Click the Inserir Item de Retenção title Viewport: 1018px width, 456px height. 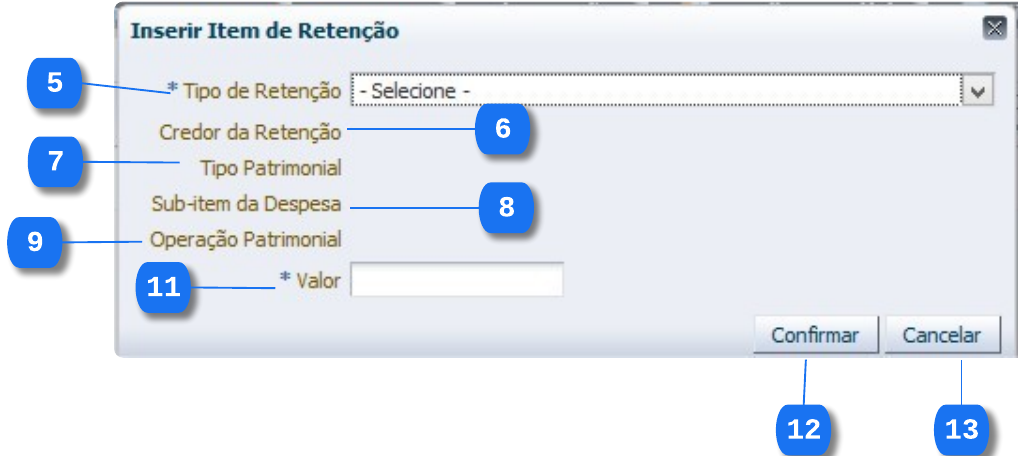click(265, 31)
